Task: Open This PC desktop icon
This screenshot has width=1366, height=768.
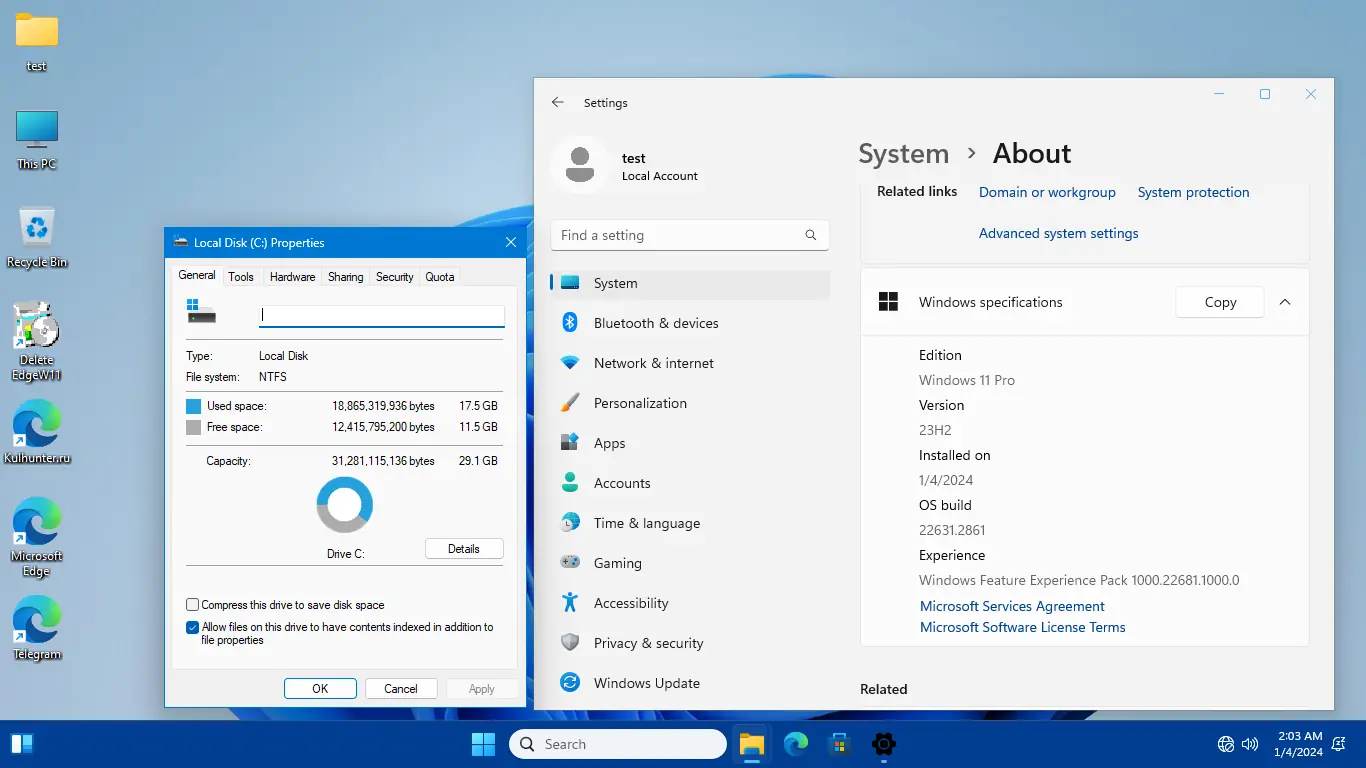Action: coord(37,139)
